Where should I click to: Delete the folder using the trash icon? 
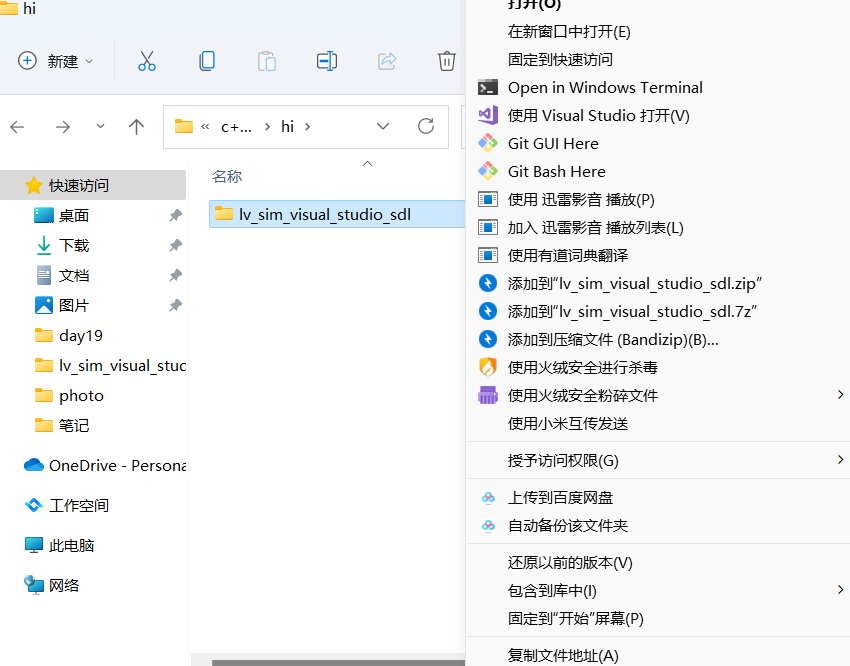tap(447, 61)
